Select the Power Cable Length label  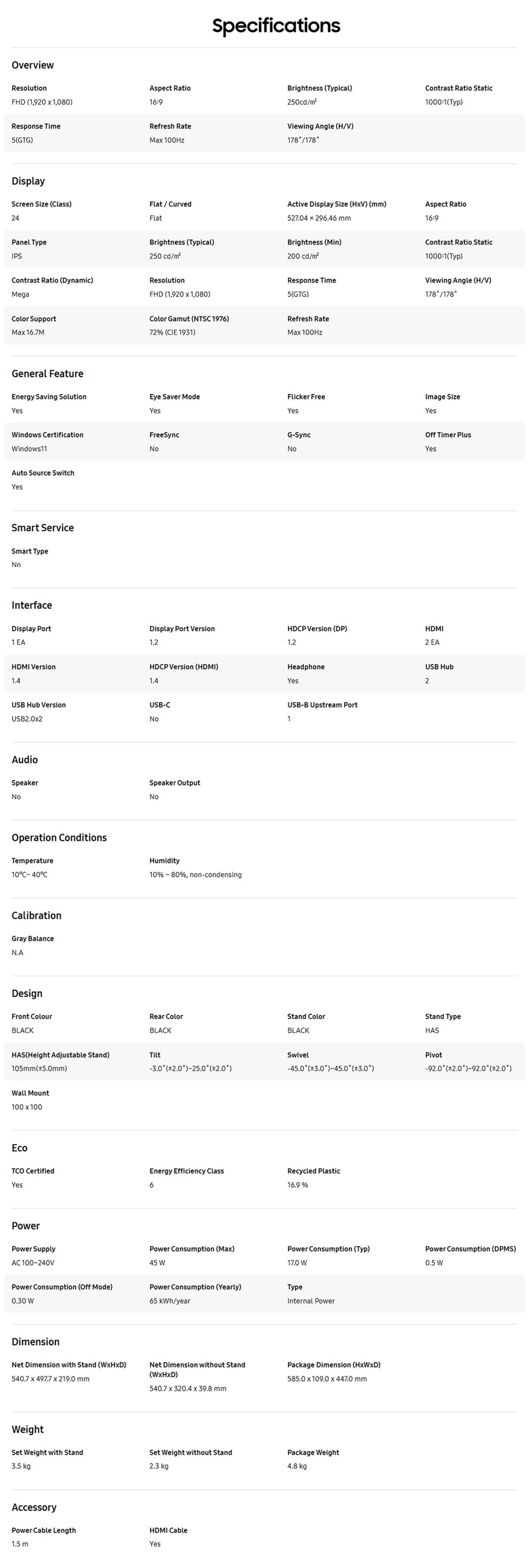(44, 1530)
